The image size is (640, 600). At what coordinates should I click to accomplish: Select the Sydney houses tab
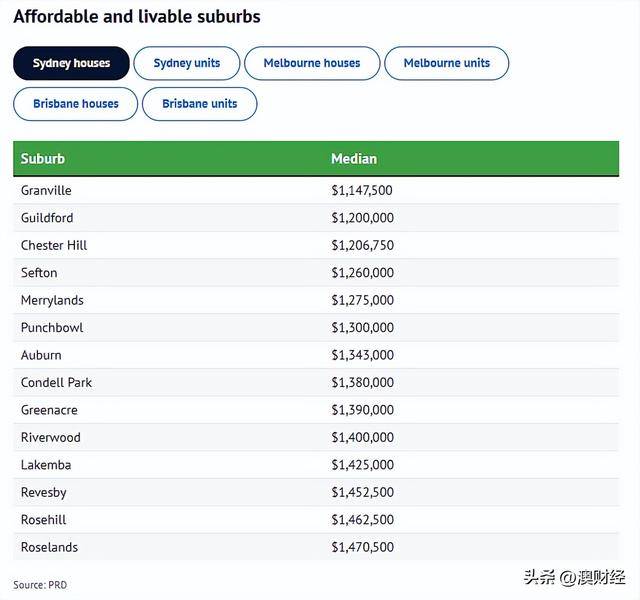coord(71,63)
